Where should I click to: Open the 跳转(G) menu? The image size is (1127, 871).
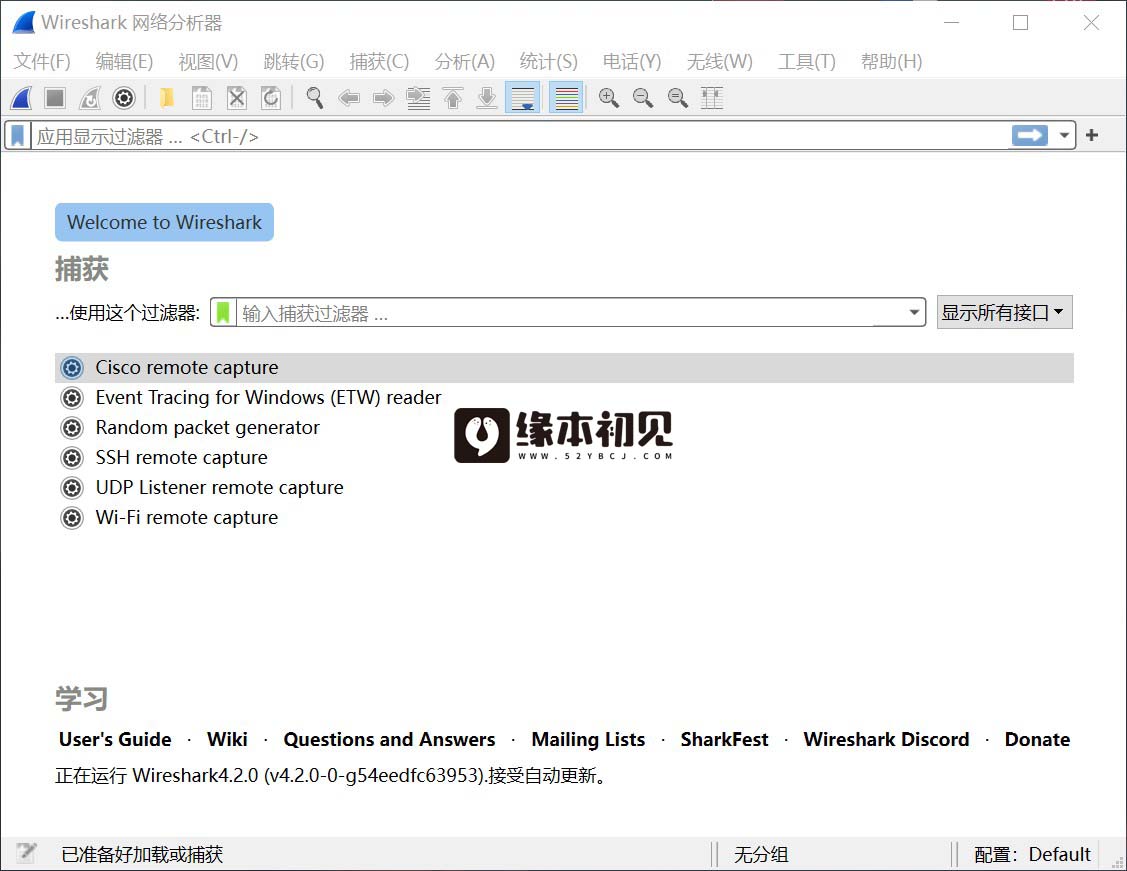293,62
